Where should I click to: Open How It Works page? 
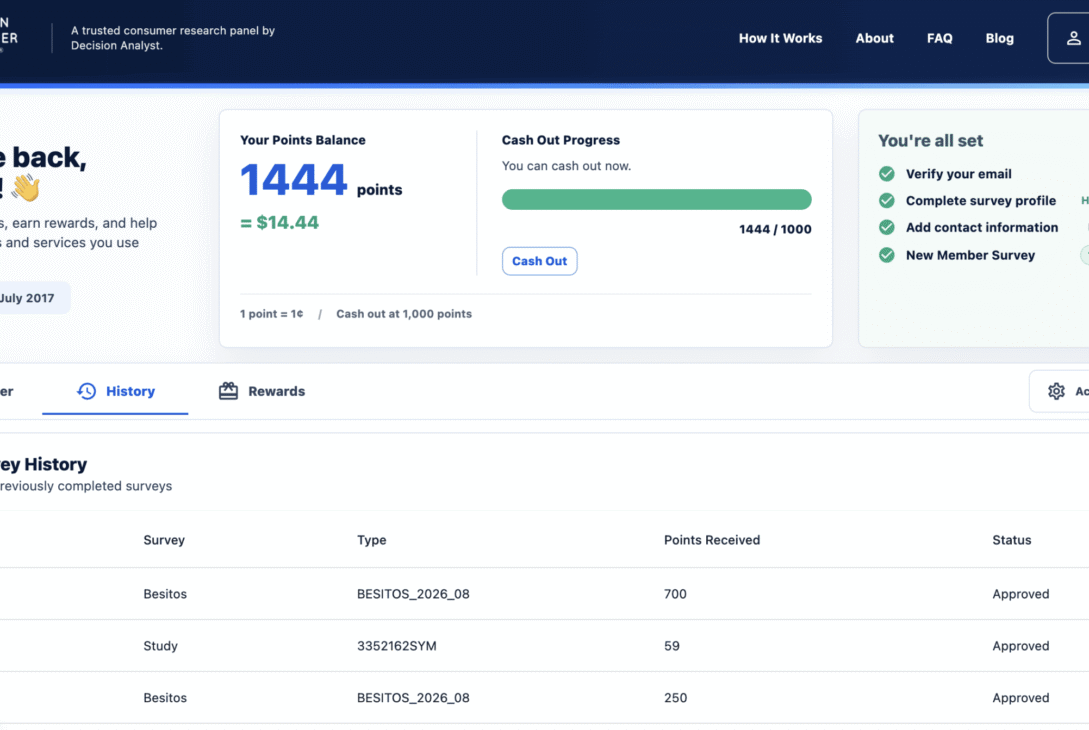[x=781, y=38]
